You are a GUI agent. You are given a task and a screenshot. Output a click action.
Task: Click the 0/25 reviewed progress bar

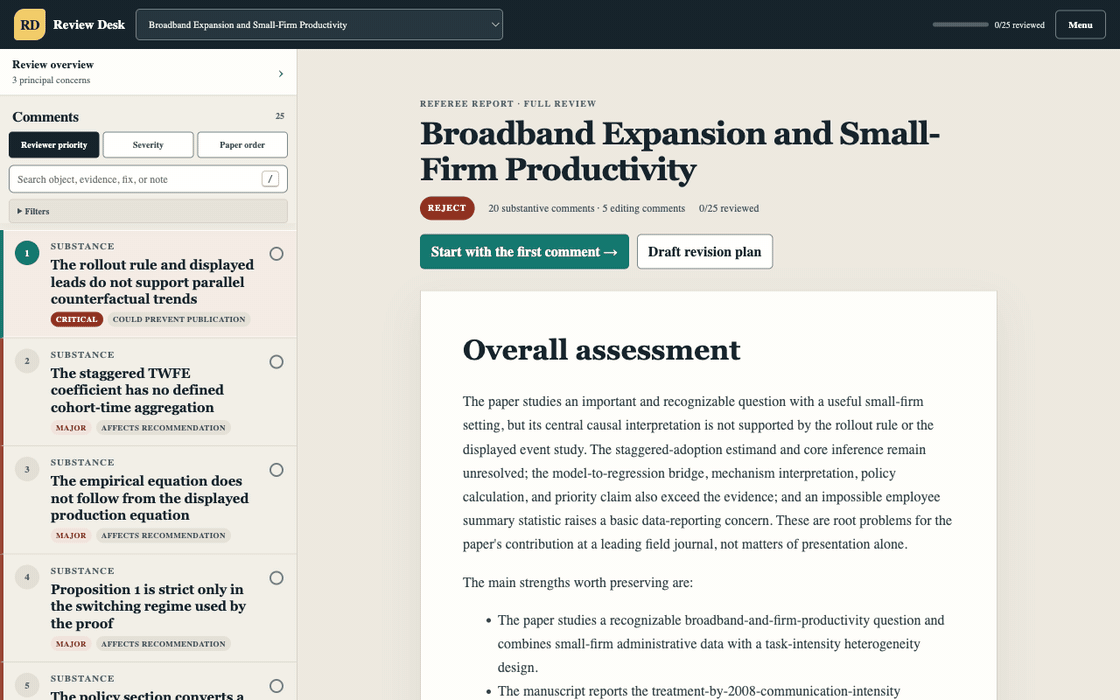point(960,24)
